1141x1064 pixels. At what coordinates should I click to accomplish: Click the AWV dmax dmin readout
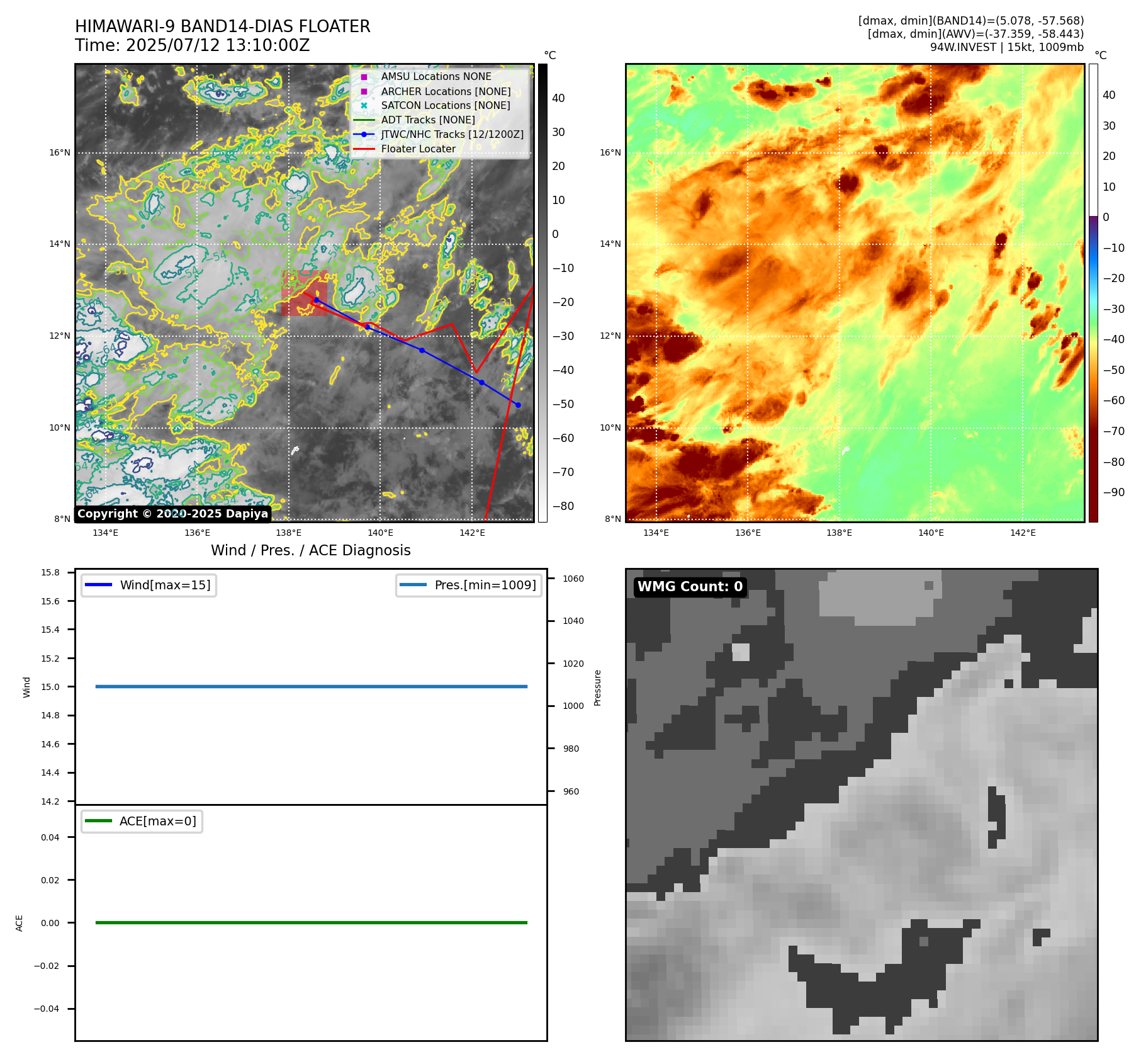point(975,34)
